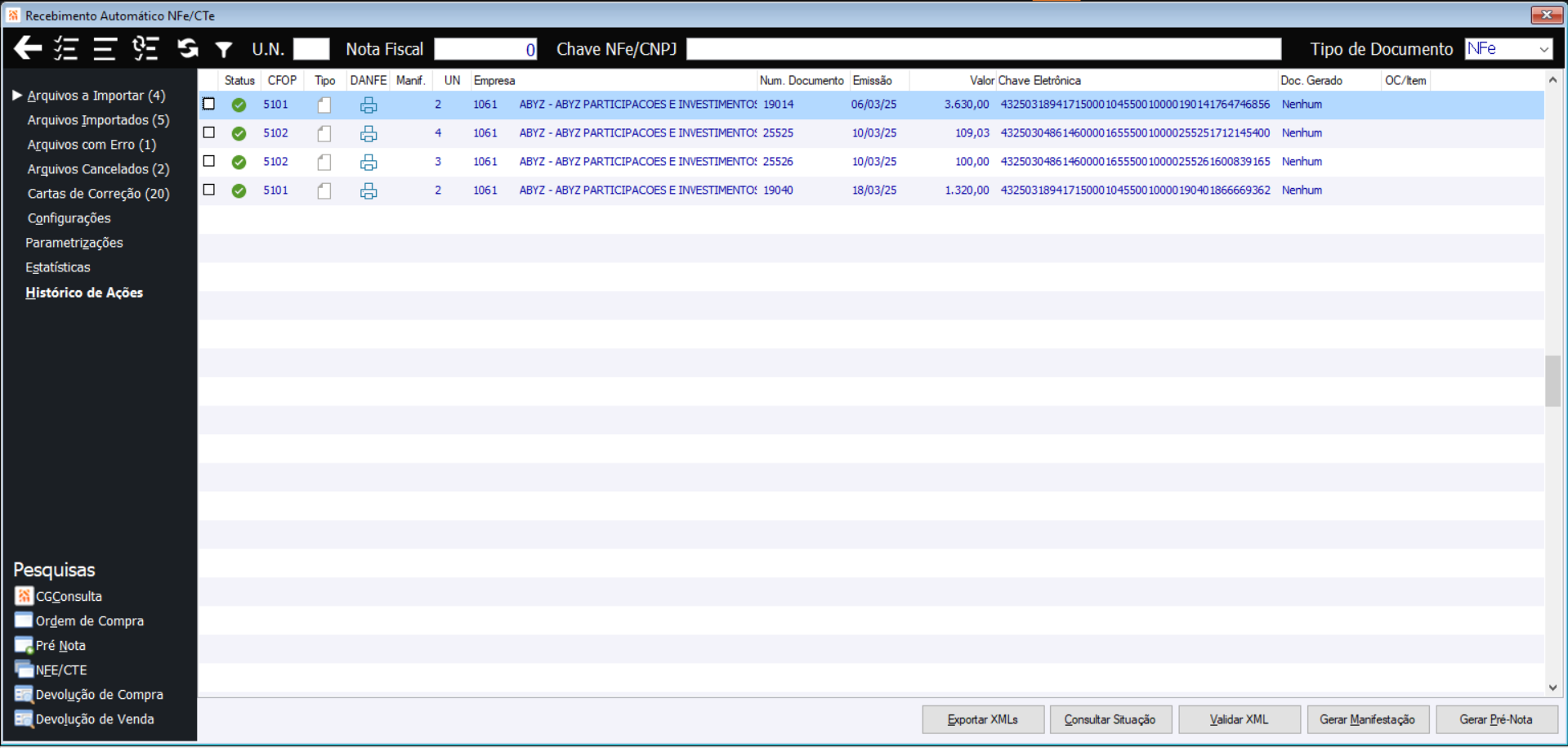Click green status icon for document 25526

(x=239, y=162)
